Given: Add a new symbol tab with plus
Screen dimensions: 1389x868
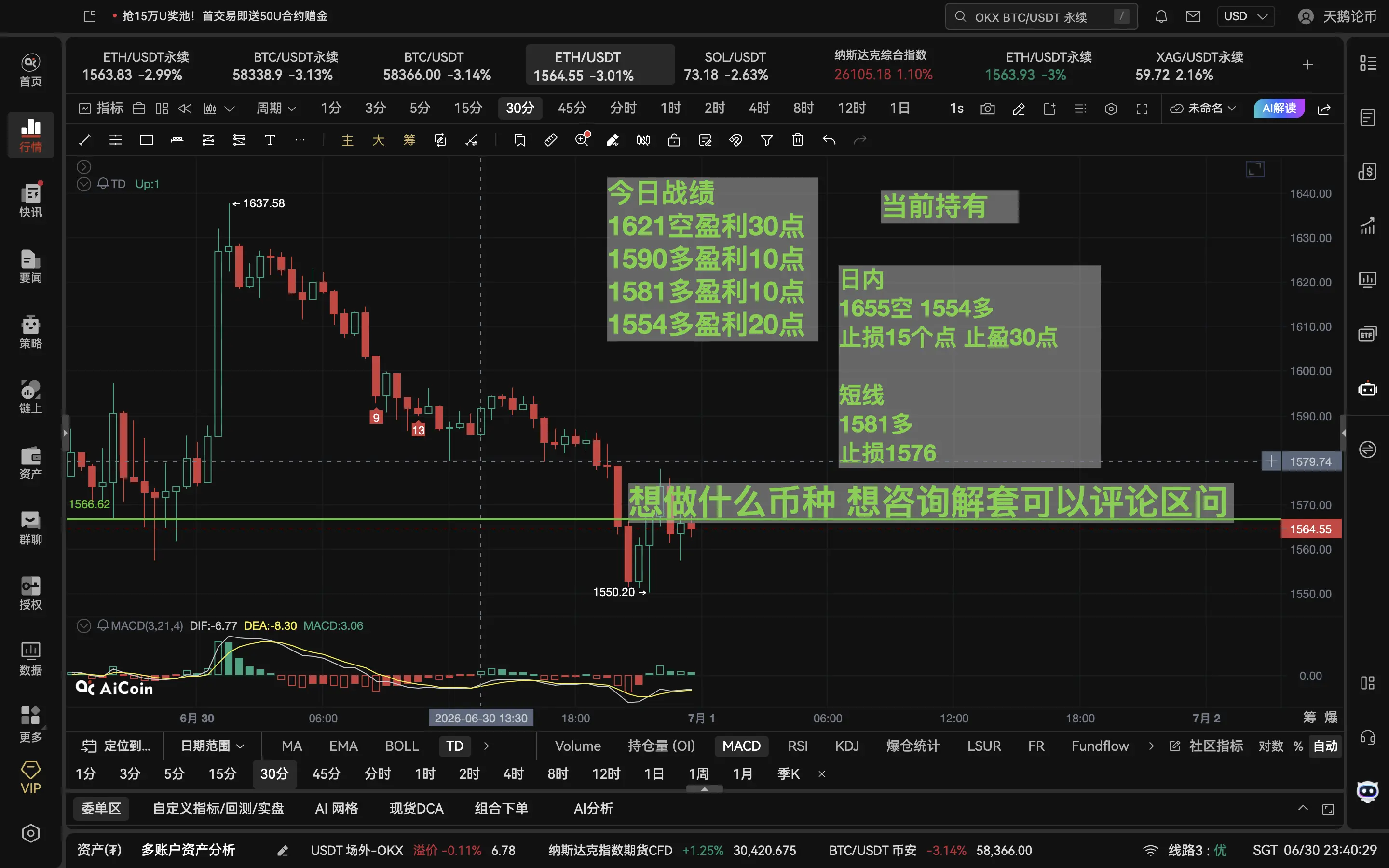Looking at the screenshot, I should [x=1307, y=65].
